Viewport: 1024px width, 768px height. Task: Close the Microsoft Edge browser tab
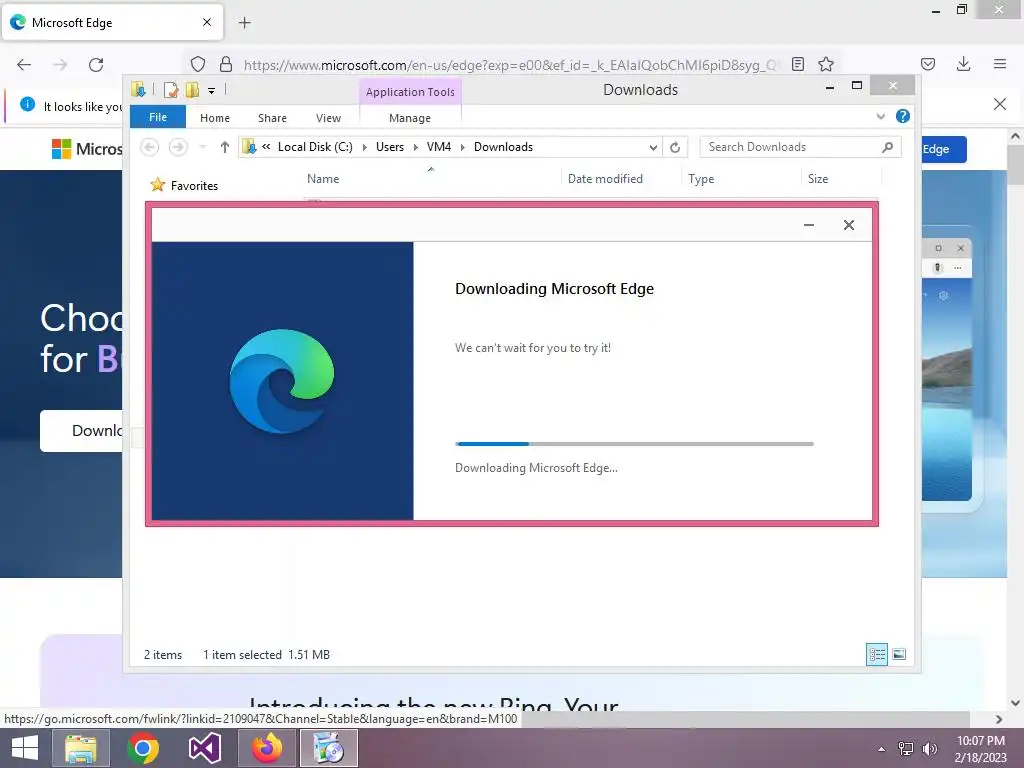(207, 22)
